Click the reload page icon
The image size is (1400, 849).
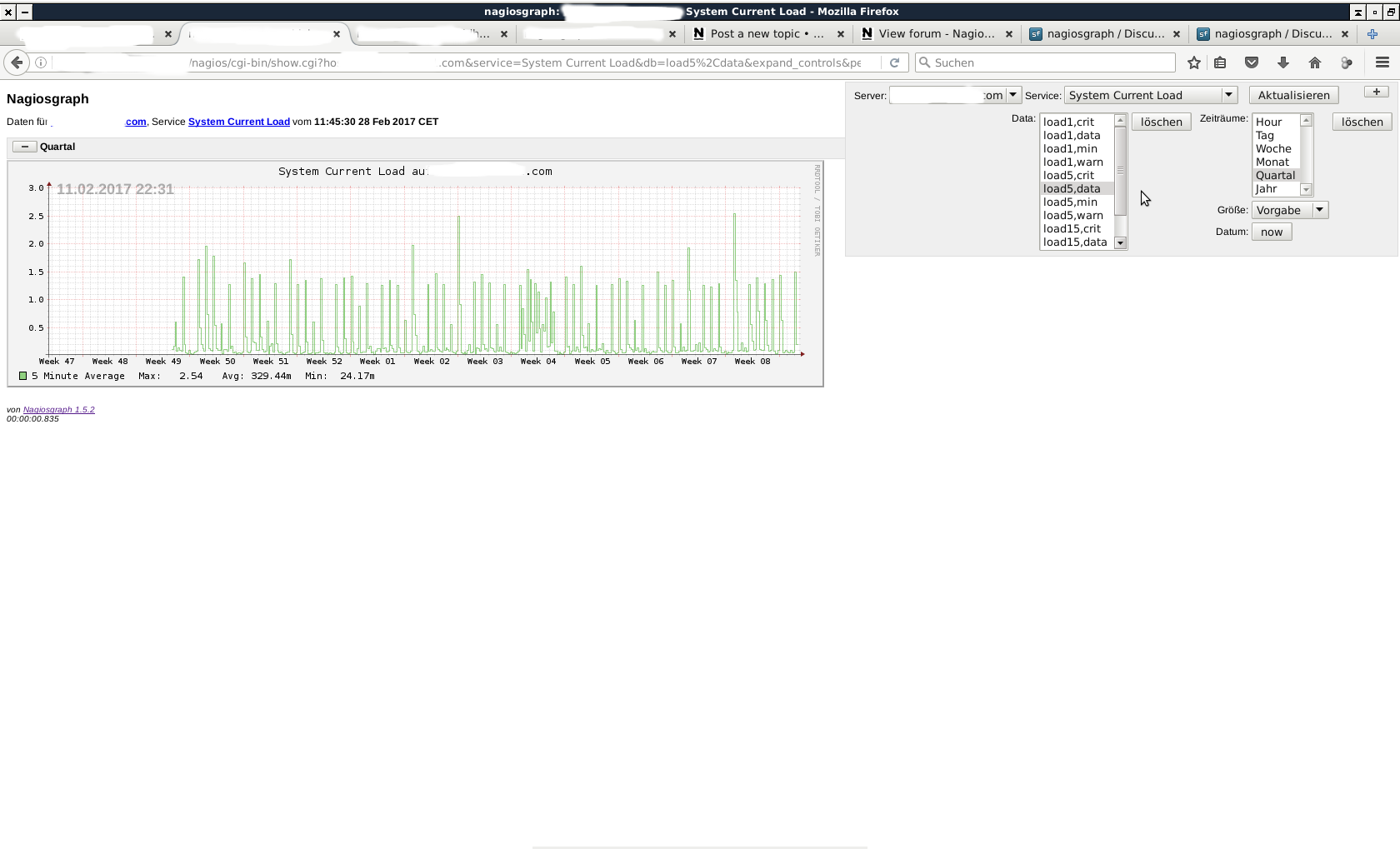click(894, 62)
